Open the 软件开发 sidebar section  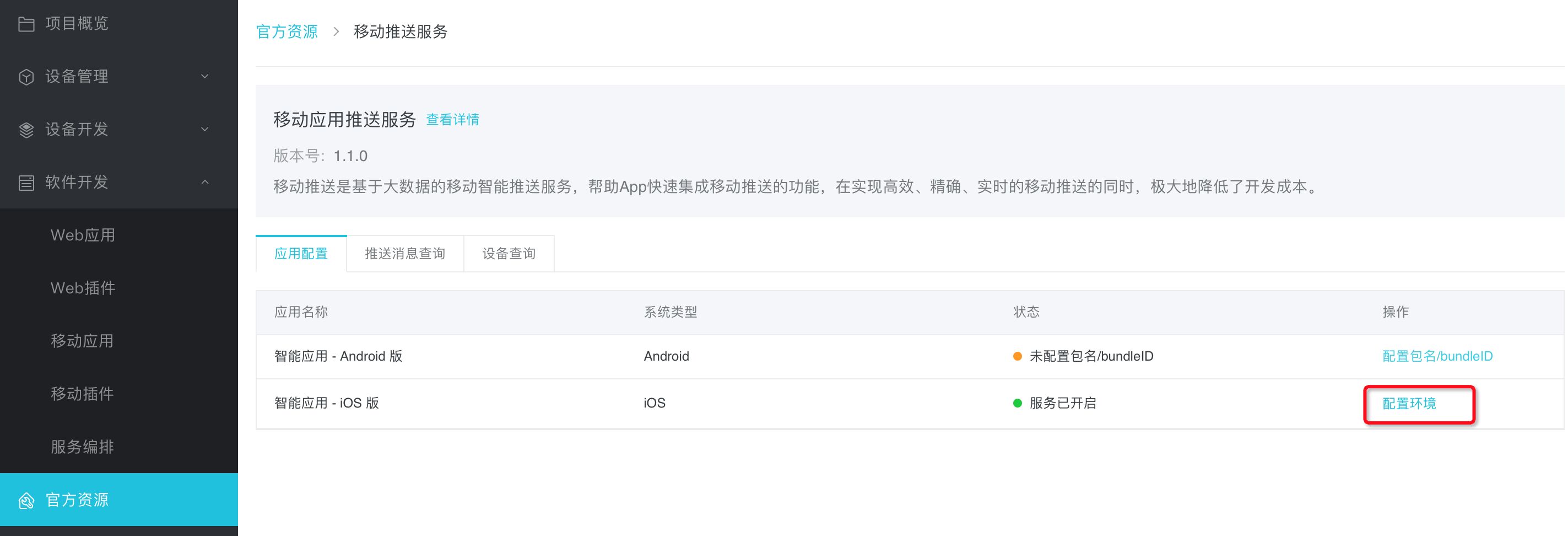pyautogui.click(x=118, y=182)
